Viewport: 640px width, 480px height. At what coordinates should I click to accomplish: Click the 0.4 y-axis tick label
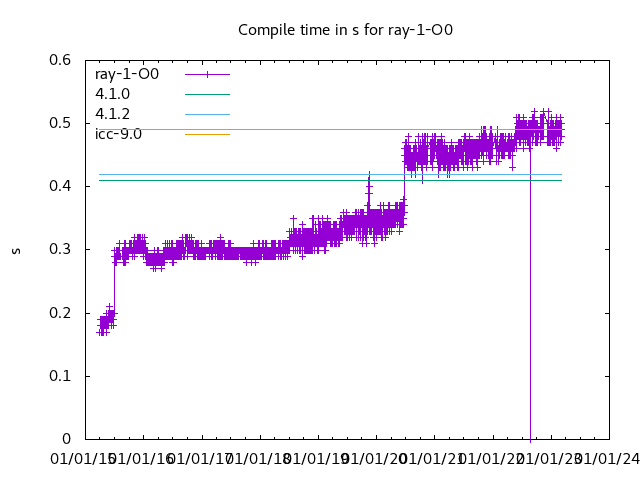61,186
